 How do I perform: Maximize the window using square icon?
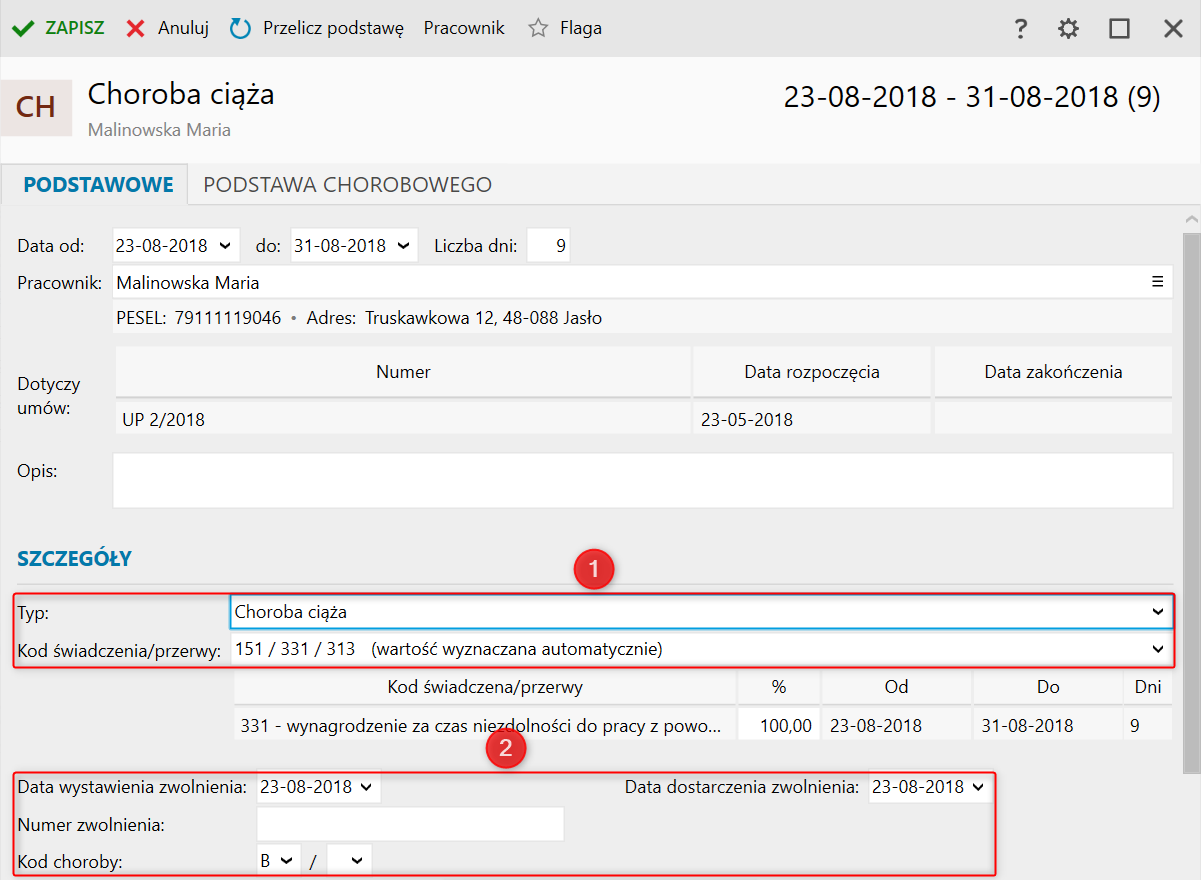[1120, 28]
